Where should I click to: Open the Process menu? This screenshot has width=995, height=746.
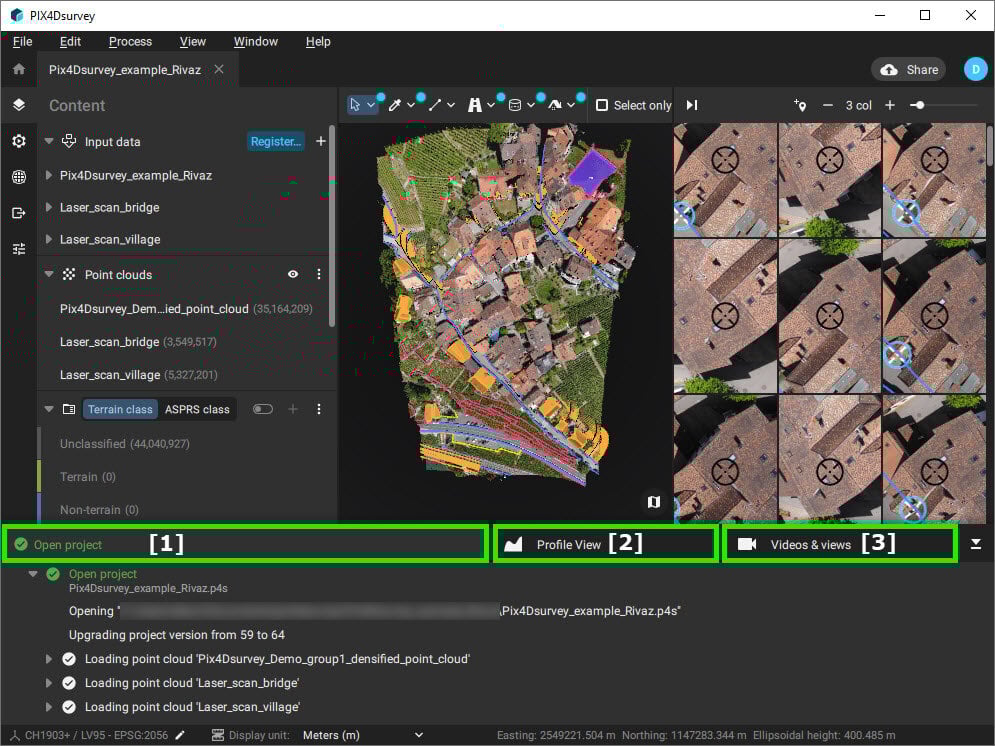coord(130,41)
